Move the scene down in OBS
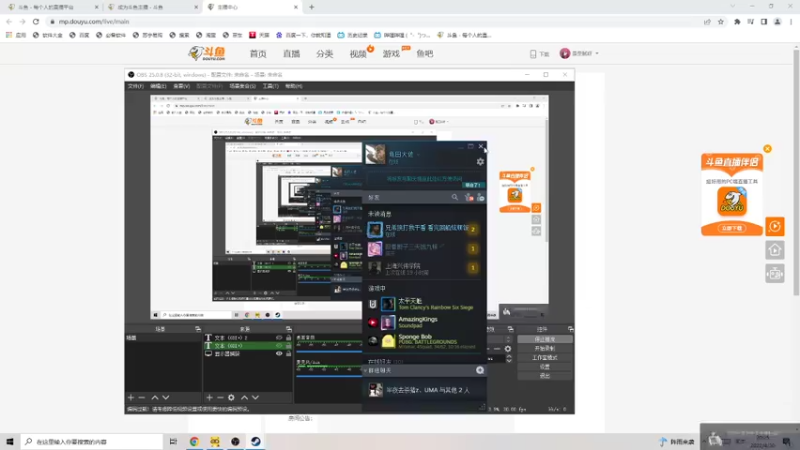 point(166,397)
